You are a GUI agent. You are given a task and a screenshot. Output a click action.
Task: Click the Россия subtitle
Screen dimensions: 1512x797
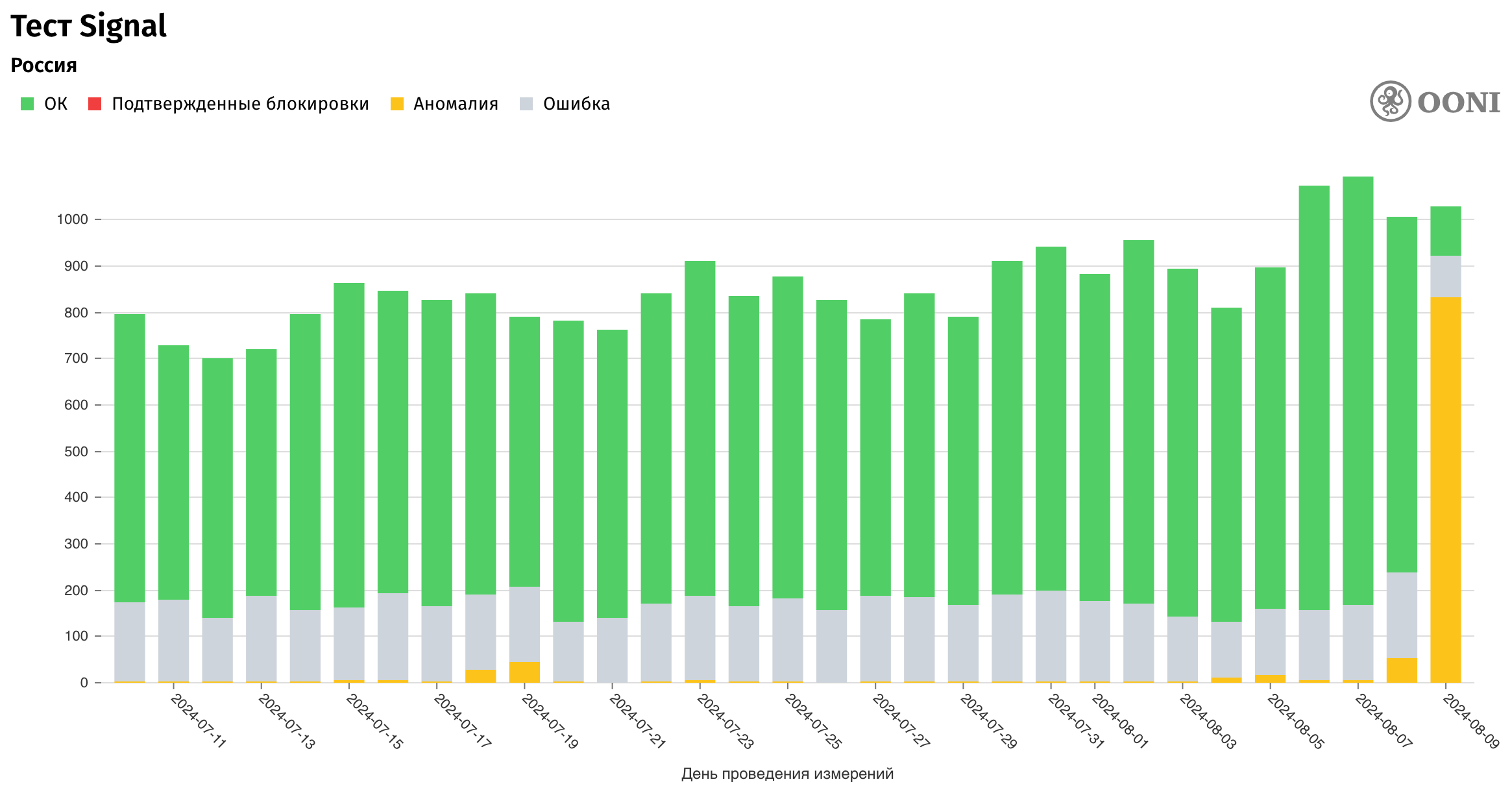(43, 65)
